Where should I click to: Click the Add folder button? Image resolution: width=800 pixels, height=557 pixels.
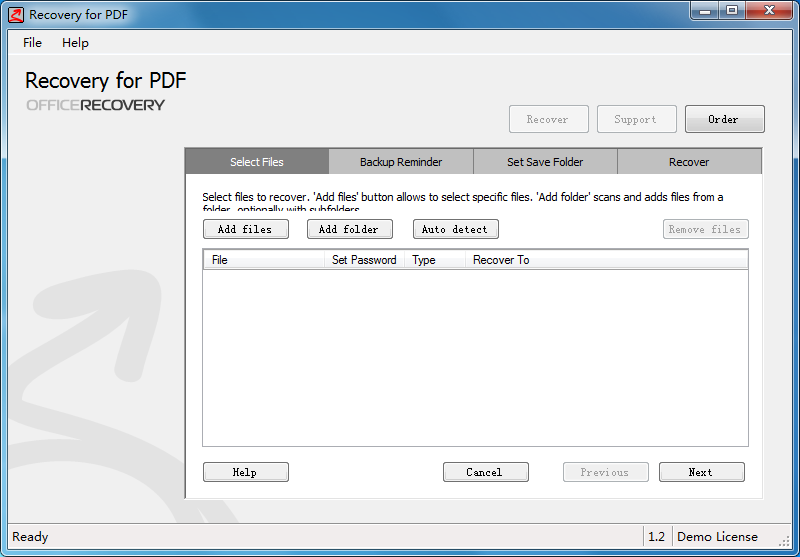click(350, 229)
